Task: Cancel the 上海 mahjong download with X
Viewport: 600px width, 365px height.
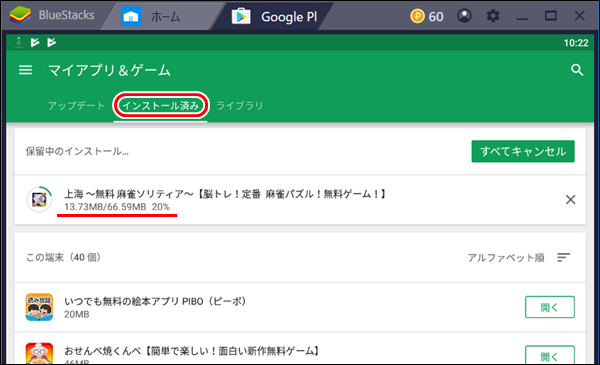Action: [571, 199]
